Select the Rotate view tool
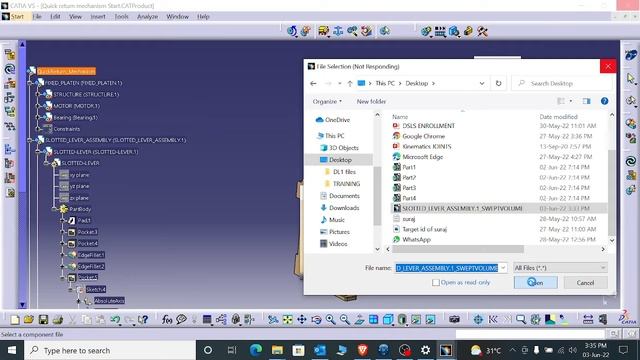 click(316, 320)
